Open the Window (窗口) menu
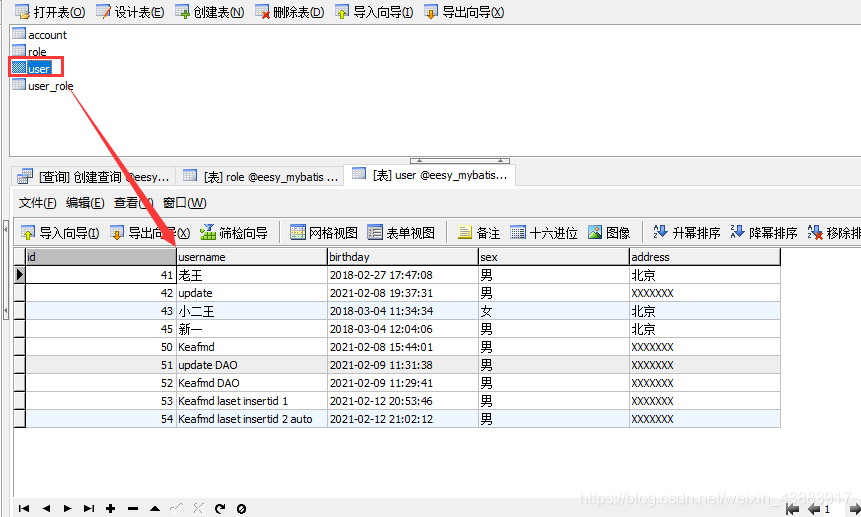The height and width of the screenshot is (517, 861). tap(184, 203)
